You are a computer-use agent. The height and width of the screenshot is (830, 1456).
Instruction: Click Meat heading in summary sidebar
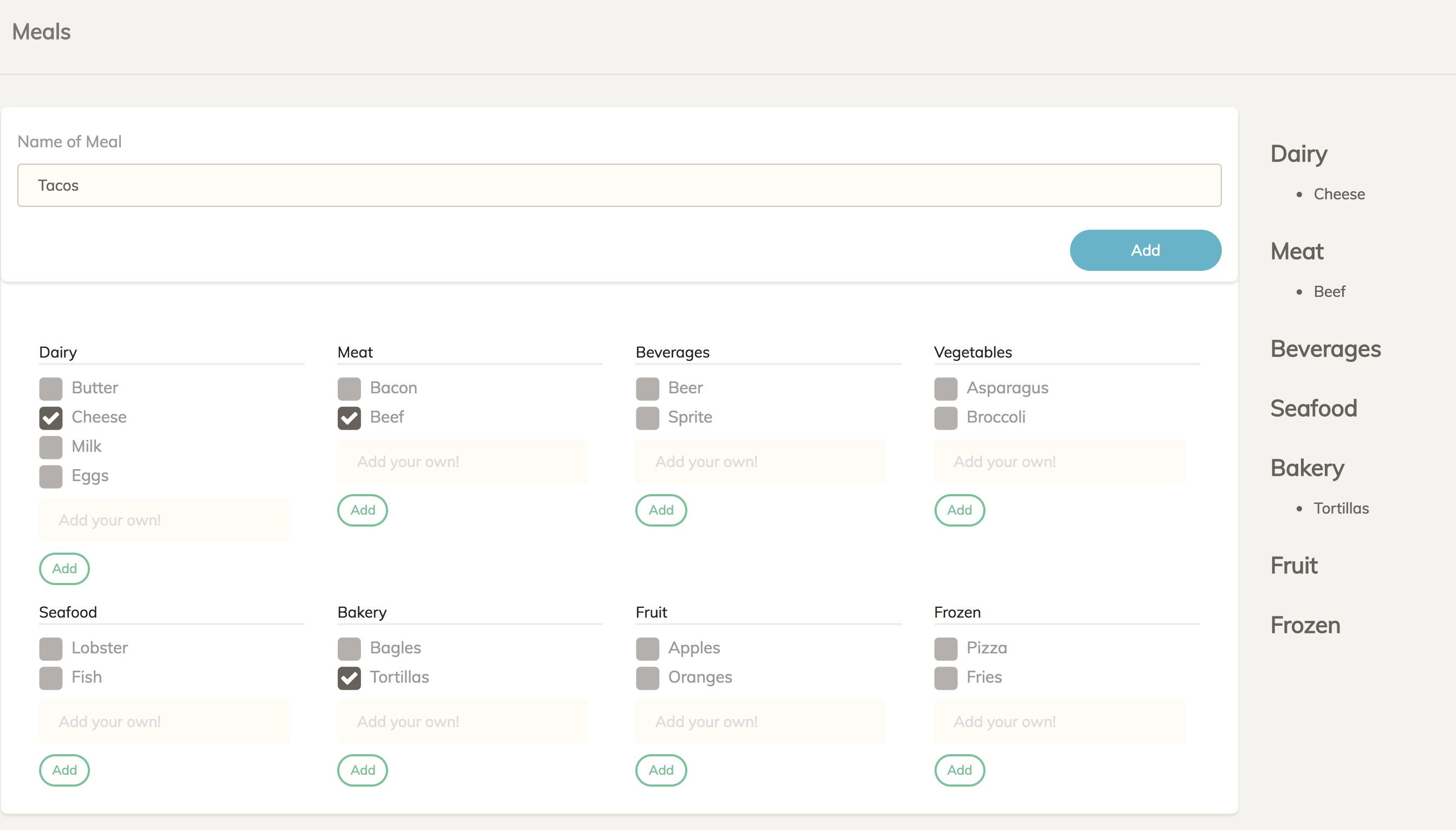tap(1297, 251)
